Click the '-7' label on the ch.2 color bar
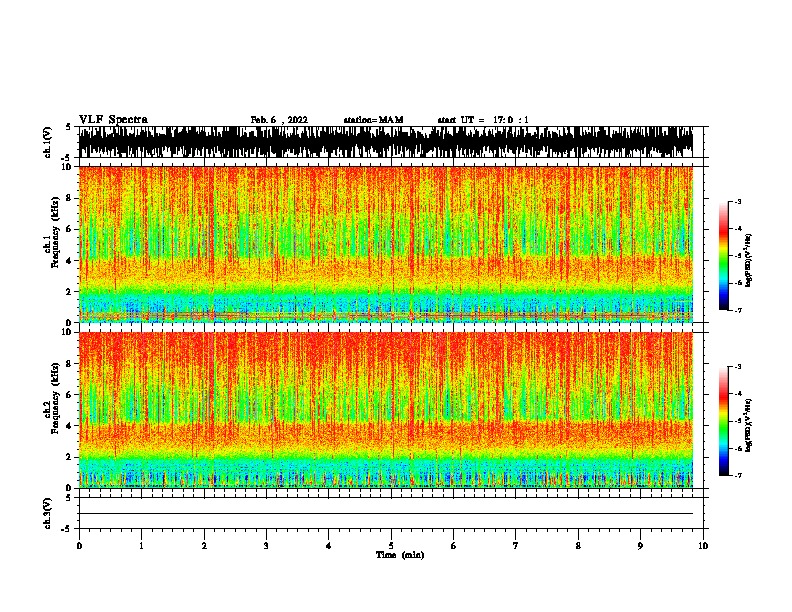792x612 pixels. (x=738, y=475)
